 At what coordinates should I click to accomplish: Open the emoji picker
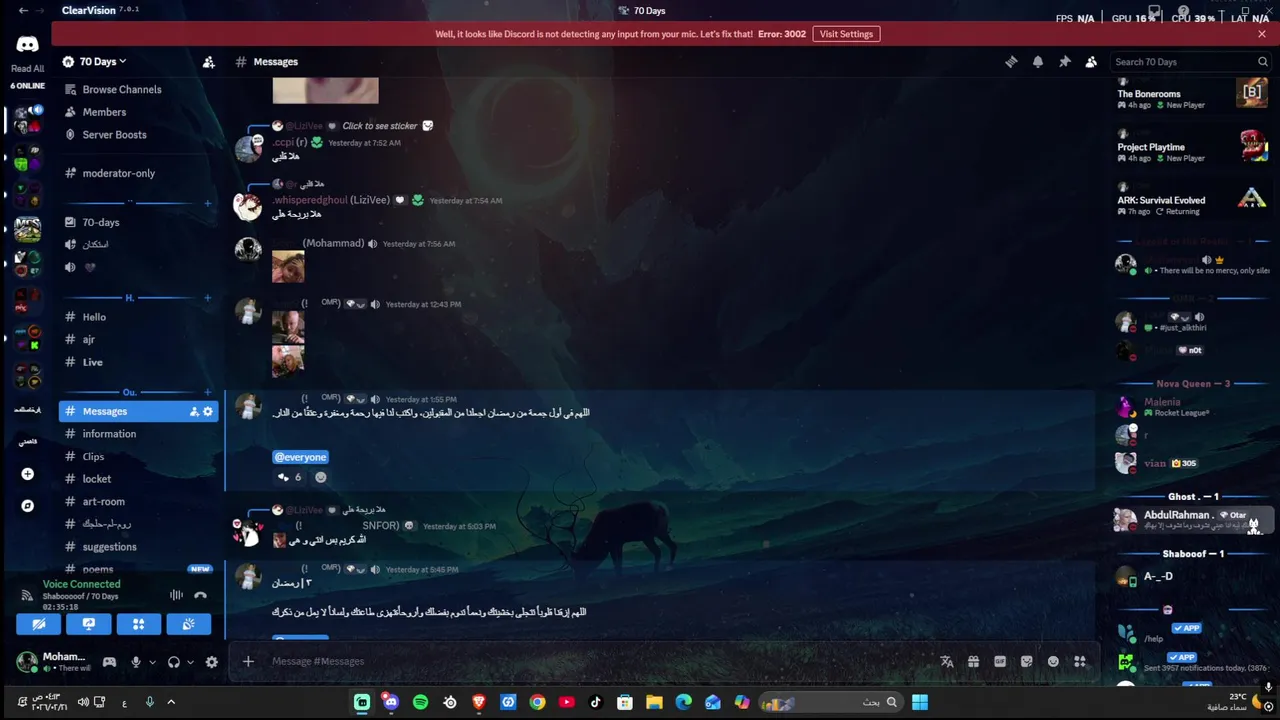click(1053, 661)
